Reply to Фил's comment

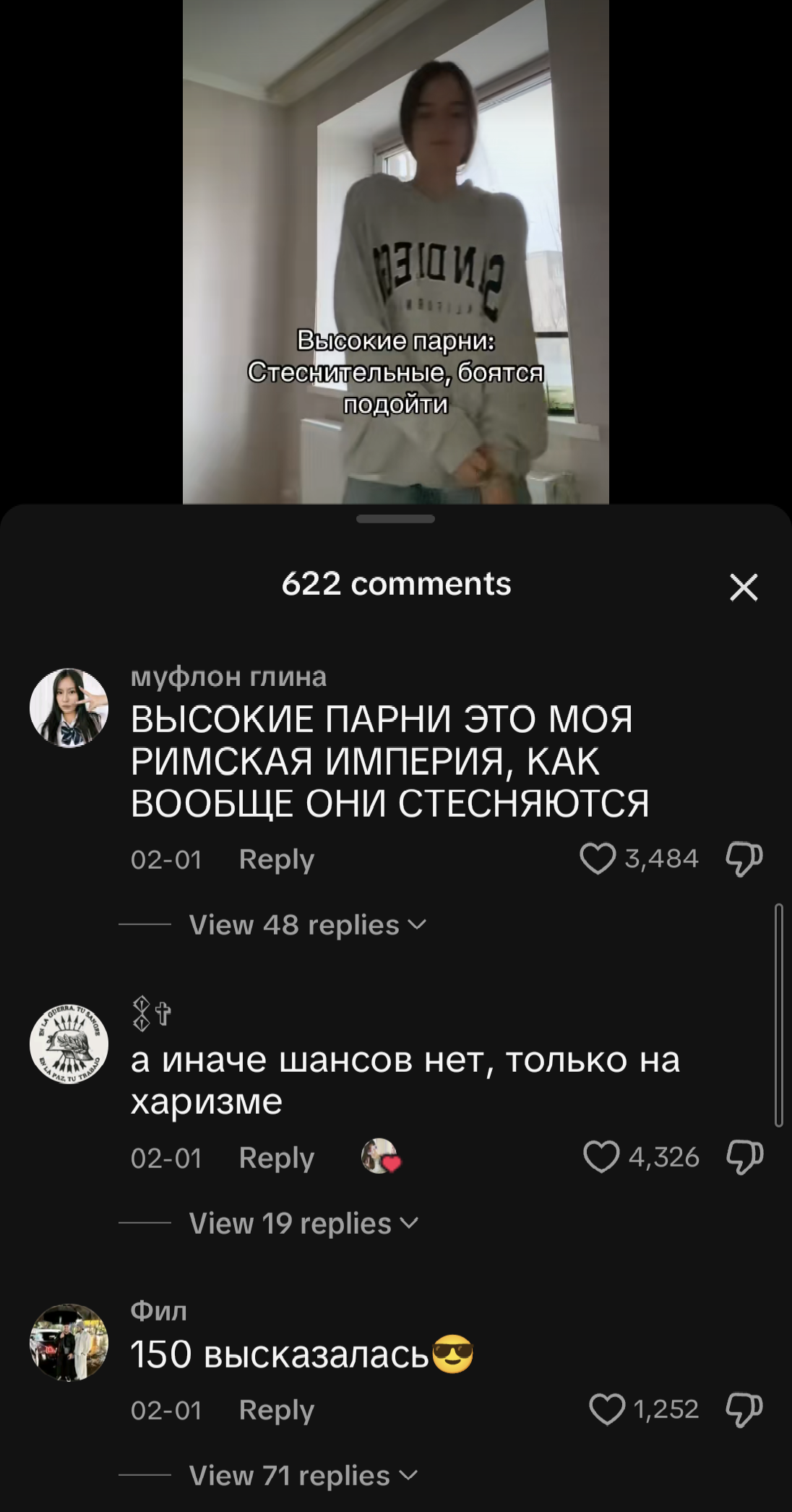click(276, 1409)
